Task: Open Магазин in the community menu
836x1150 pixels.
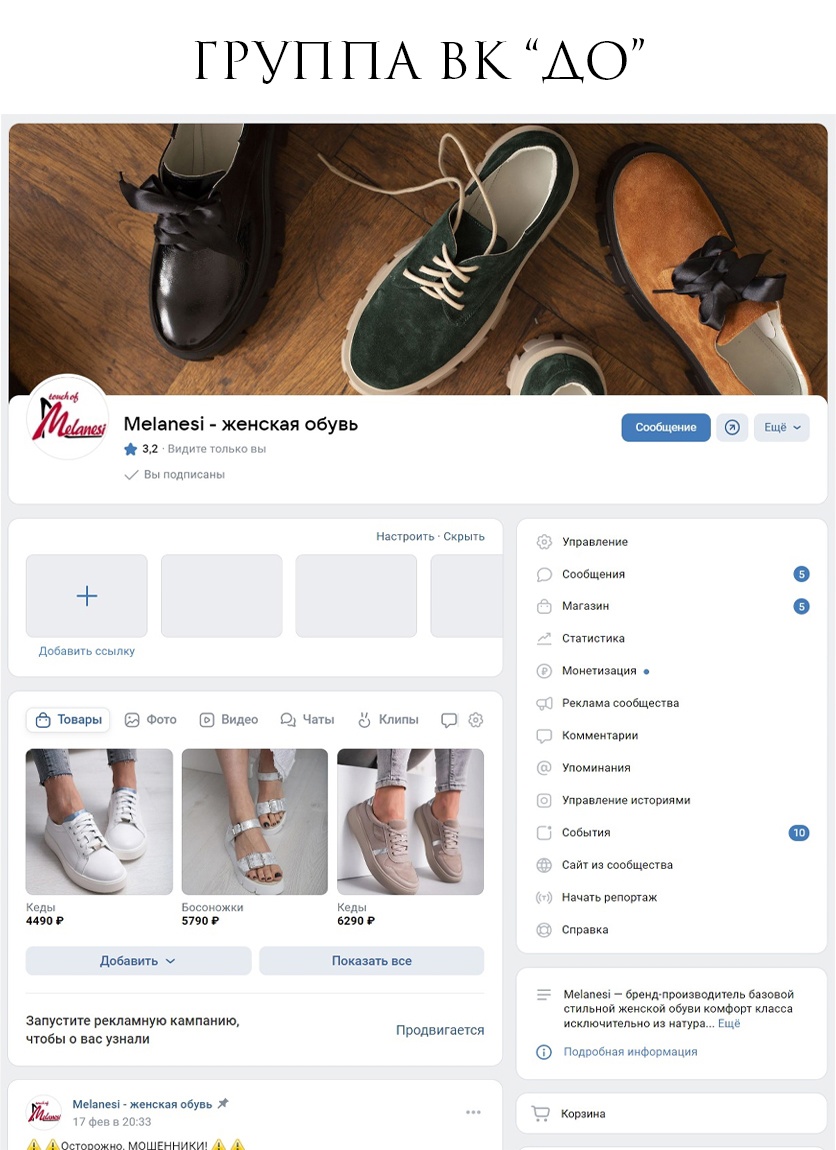Action: [x=672, y=607]
